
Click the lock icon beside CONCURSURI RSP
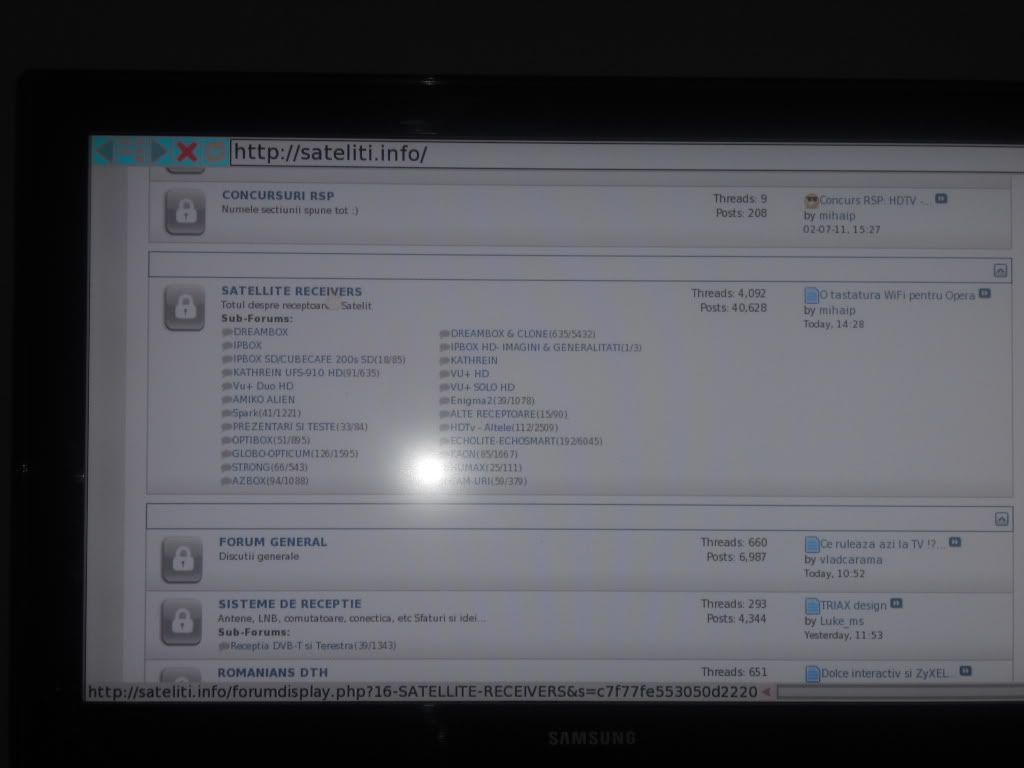tap(185, 212)
